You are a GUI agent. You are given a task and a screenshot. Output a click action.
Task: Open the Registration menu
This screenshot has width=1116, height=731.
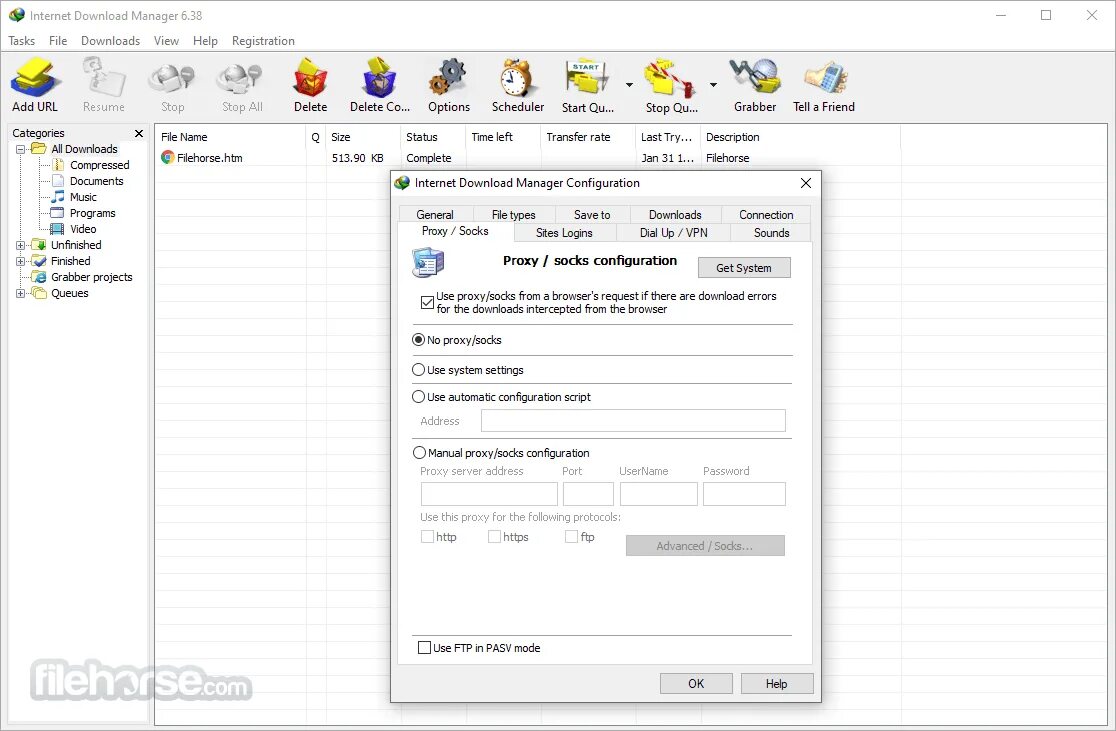(x=263, y=41)
